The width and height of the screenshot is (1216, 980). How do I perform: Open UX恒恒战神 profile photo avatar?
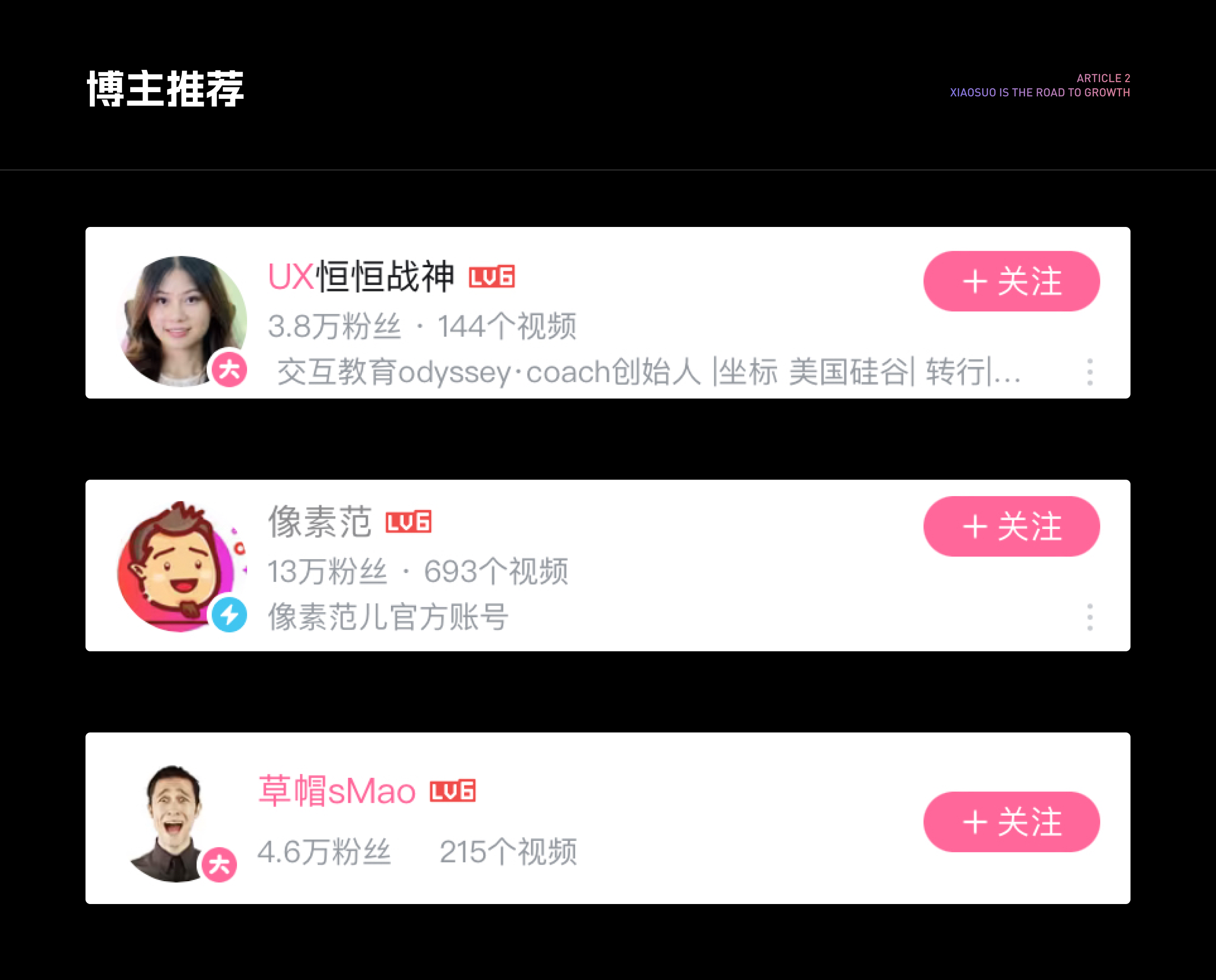[x=182, y=321]
